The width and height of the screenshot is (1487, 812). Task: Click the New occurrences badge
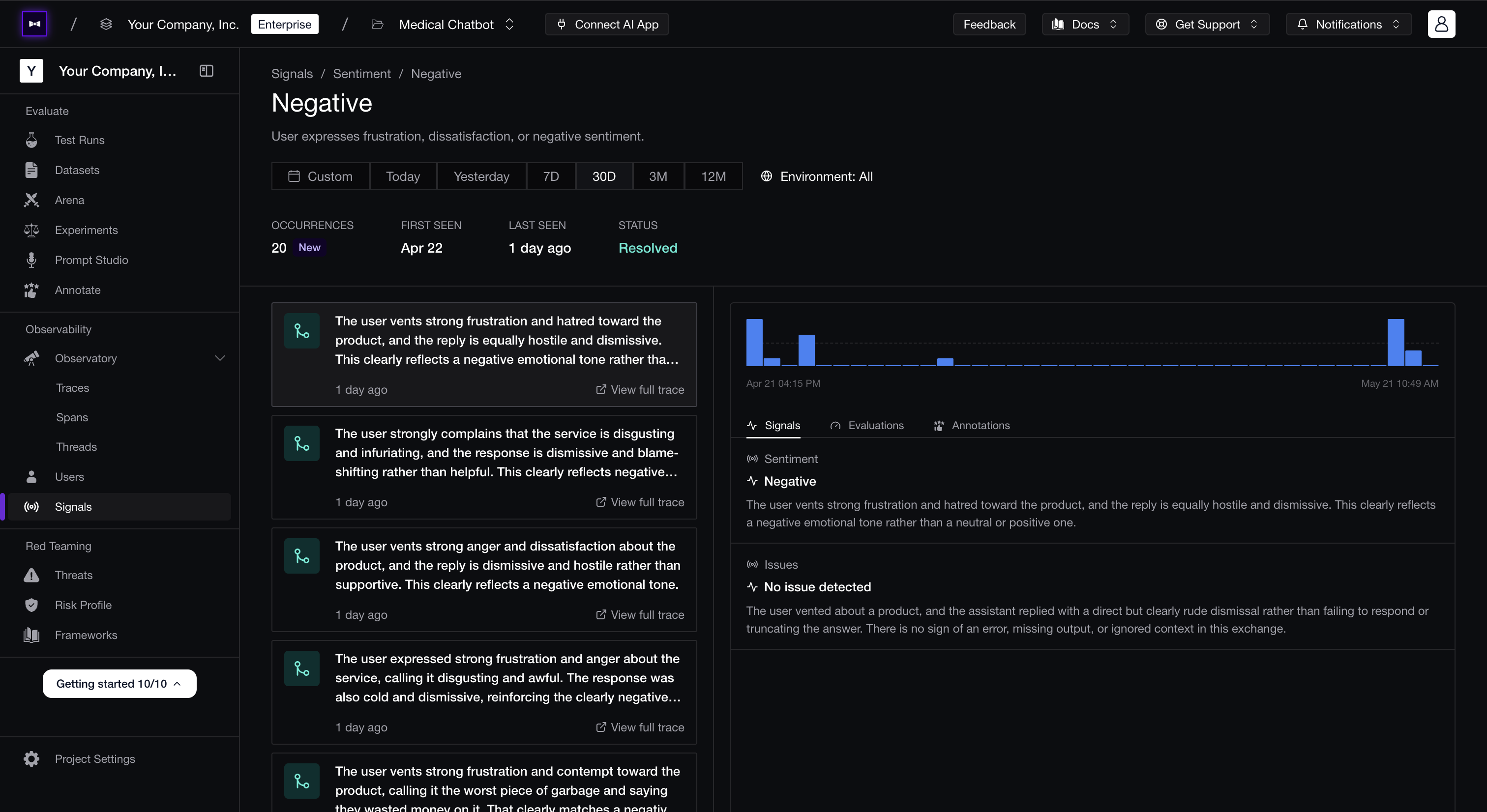point(309,248)
